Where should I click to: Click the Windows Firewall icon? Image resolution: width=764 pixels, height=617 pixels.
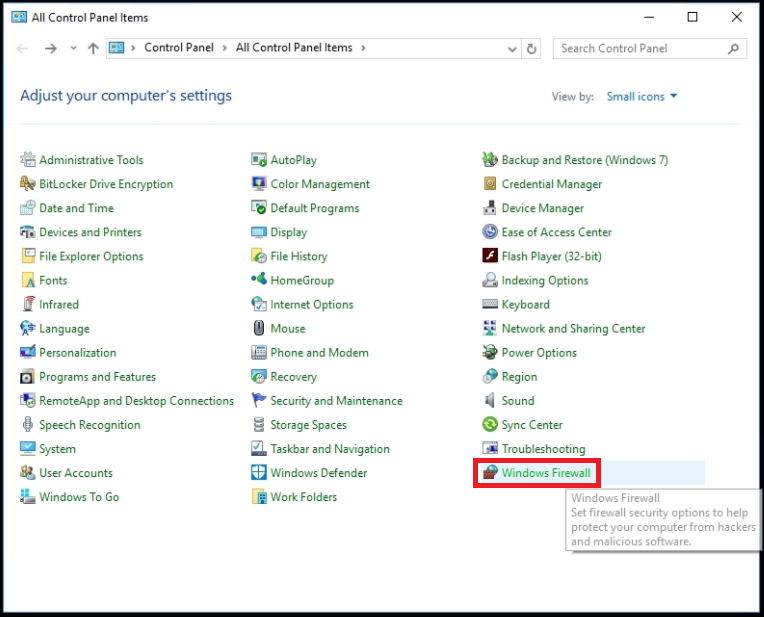[x=489, y=473]
